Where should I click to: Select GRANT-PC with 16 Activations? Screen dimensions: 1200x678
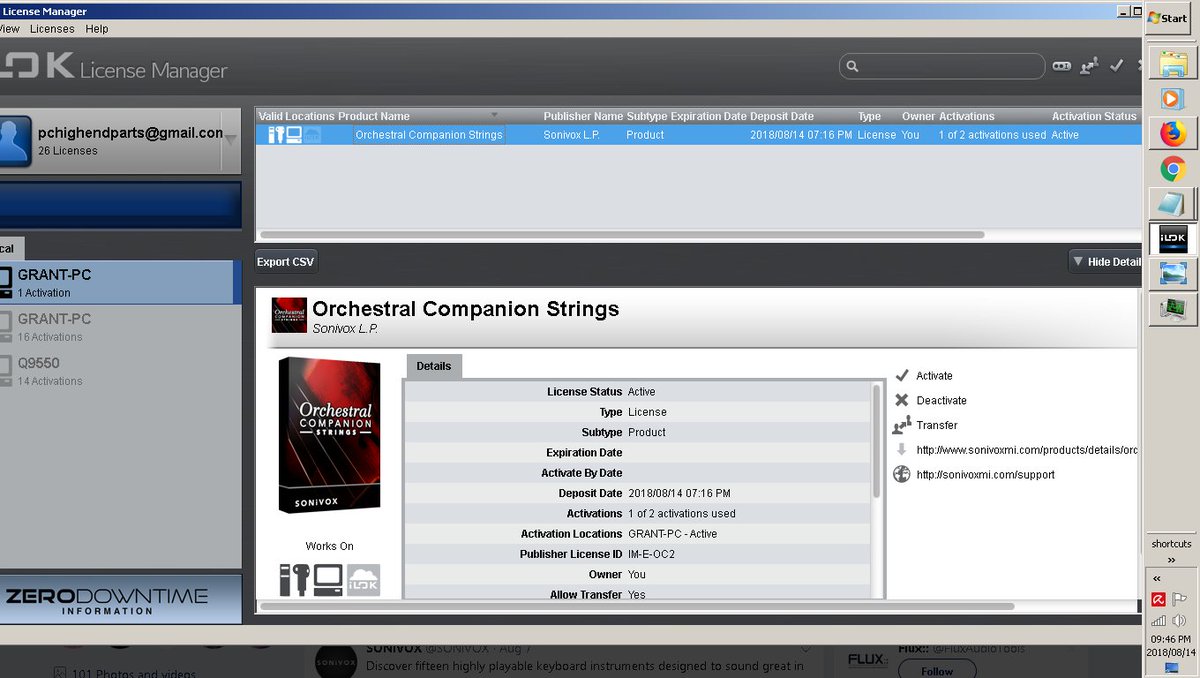[x=120, y=327]
